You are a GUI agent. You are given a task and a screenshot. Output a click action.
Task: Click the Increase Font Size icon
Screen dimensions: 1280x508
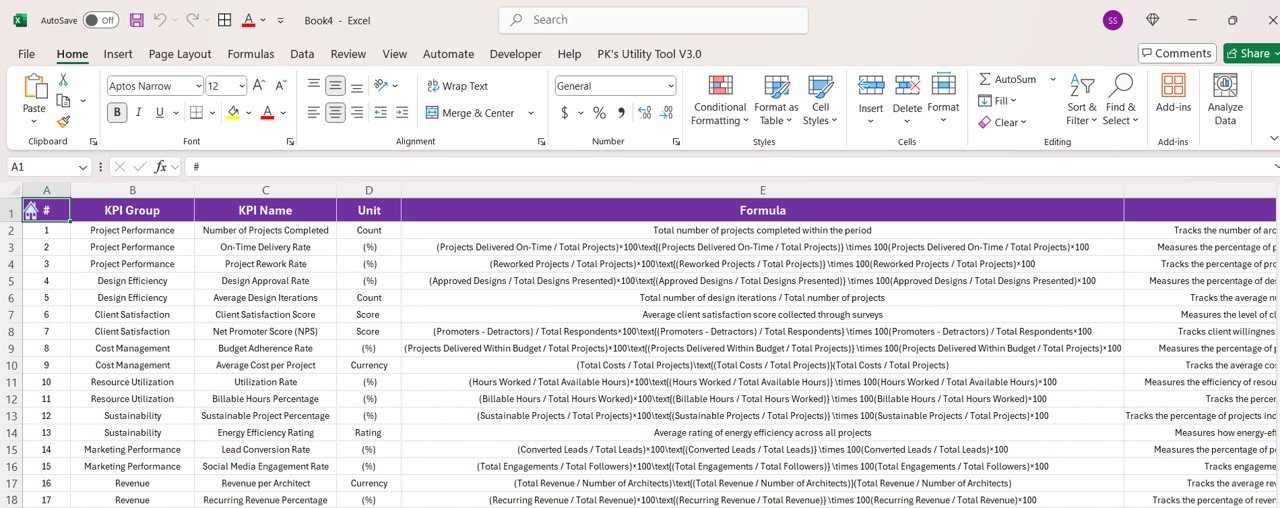click(x=259, y=86)
